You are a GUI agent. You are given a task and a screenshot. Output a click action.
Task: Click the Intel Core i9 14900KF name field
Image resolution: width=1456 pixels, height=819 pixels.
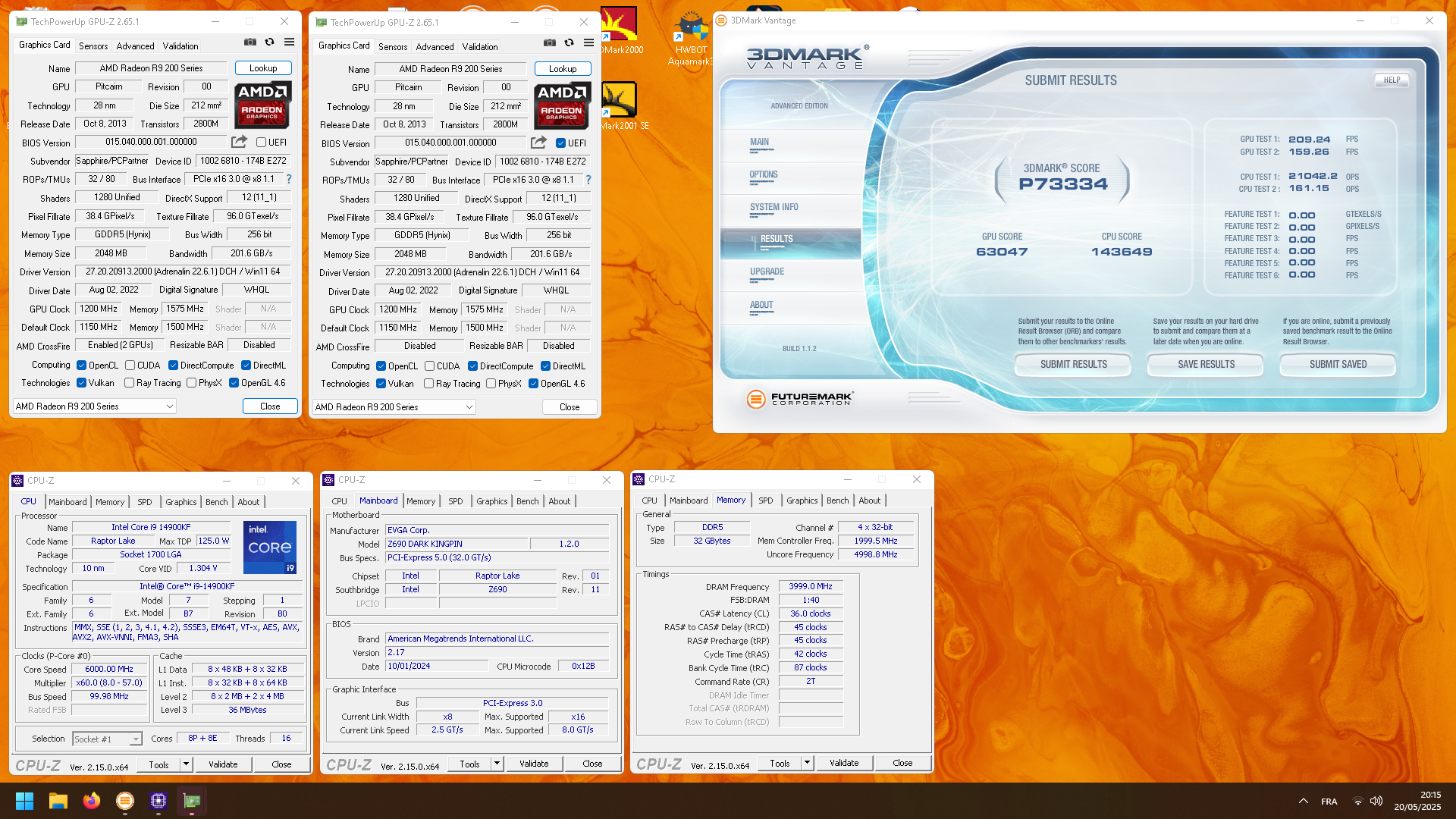tap(151, 527)
